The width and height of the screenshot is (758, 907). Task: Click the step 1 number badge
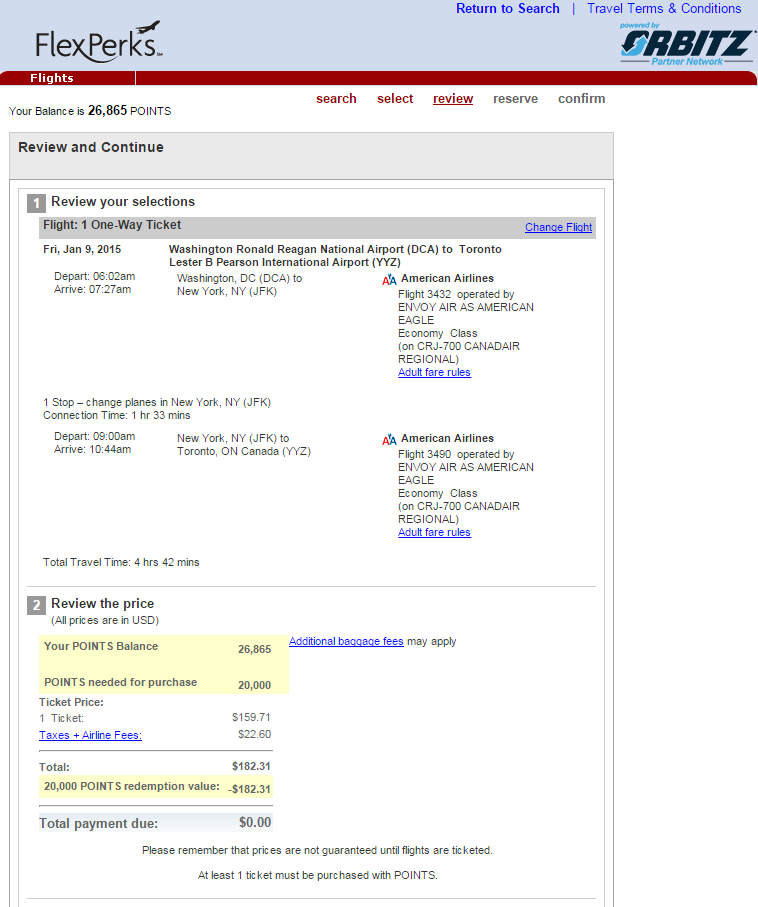[36, 203]
